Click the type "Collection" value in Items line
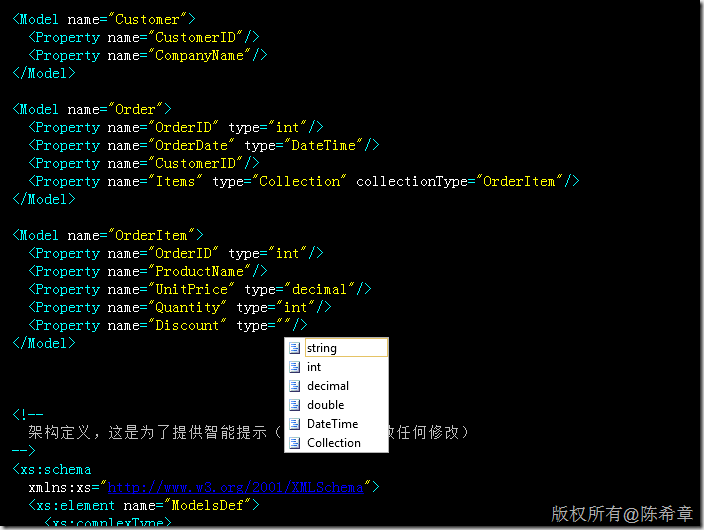Screen dimensions: 704x530 (x=299, y=181)
